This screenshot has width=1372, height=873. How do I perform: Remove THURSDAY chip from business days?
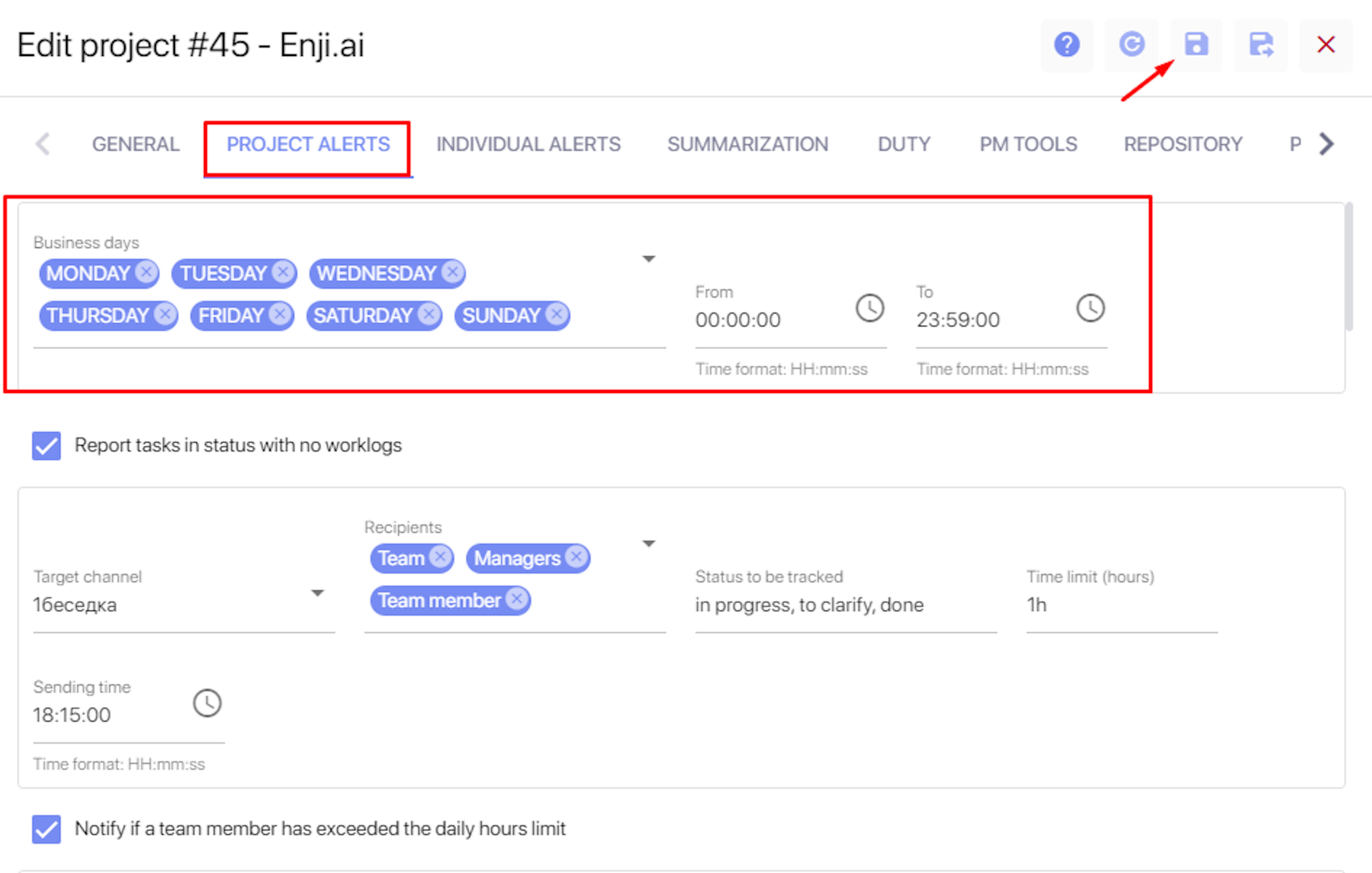(165, 314)
